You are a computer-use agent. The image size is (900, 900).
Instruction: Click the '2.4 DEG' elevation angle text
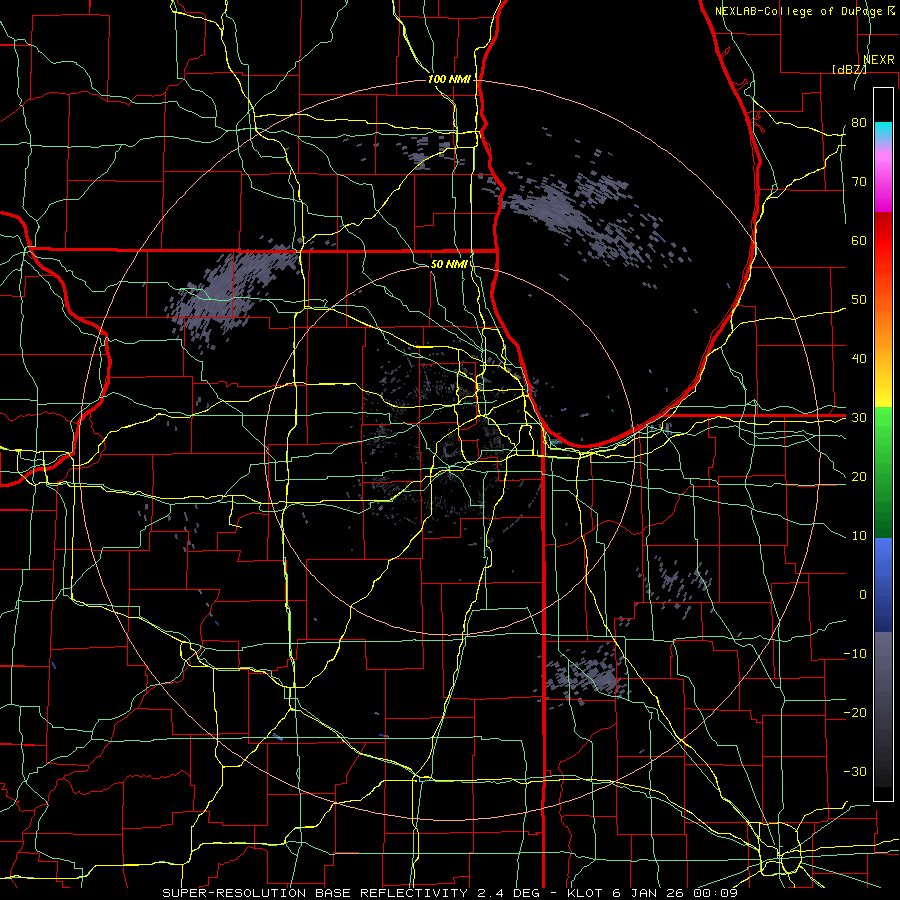[x=509, y=893]
